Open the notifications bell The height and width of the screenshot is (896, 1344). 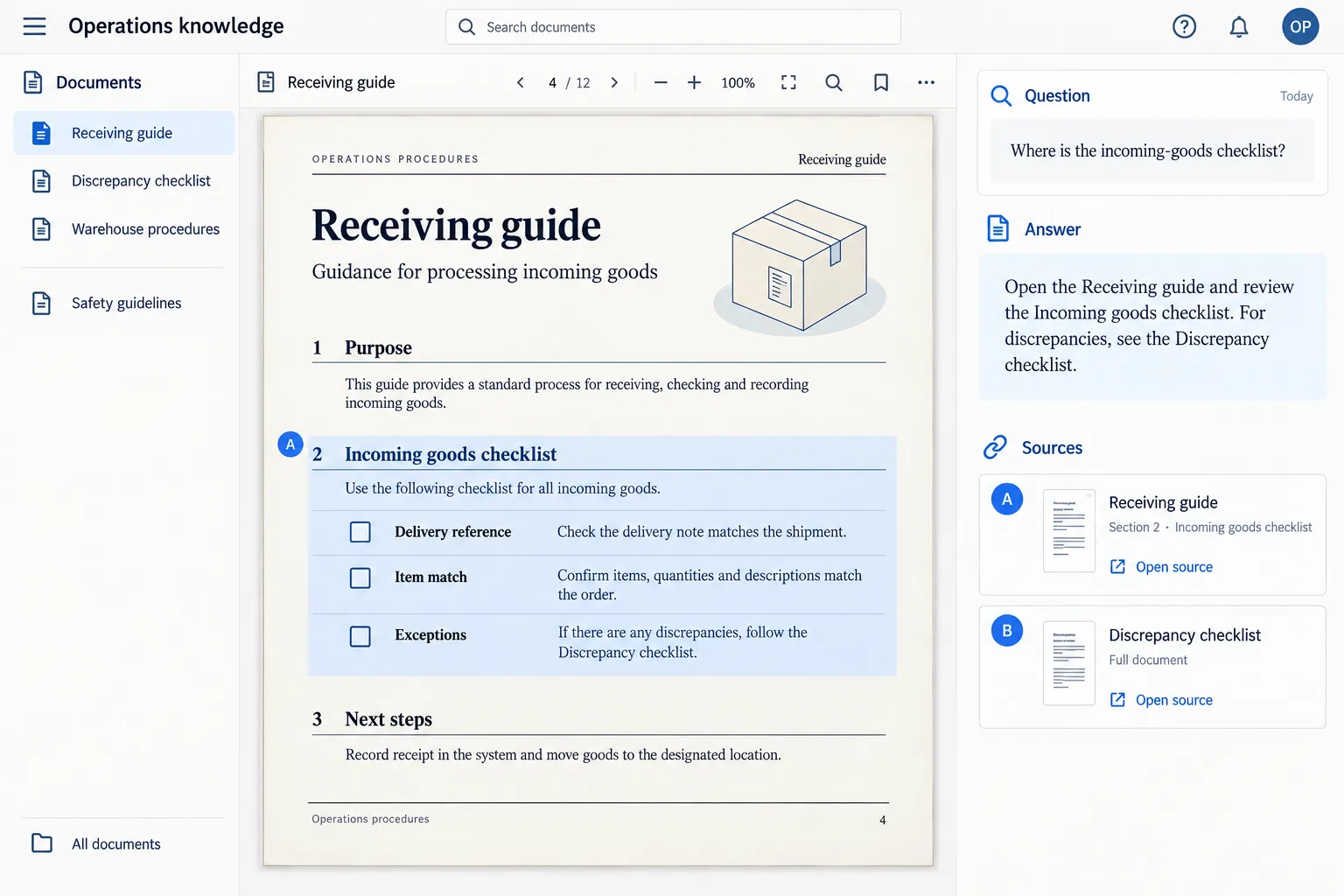point(1238,27)
